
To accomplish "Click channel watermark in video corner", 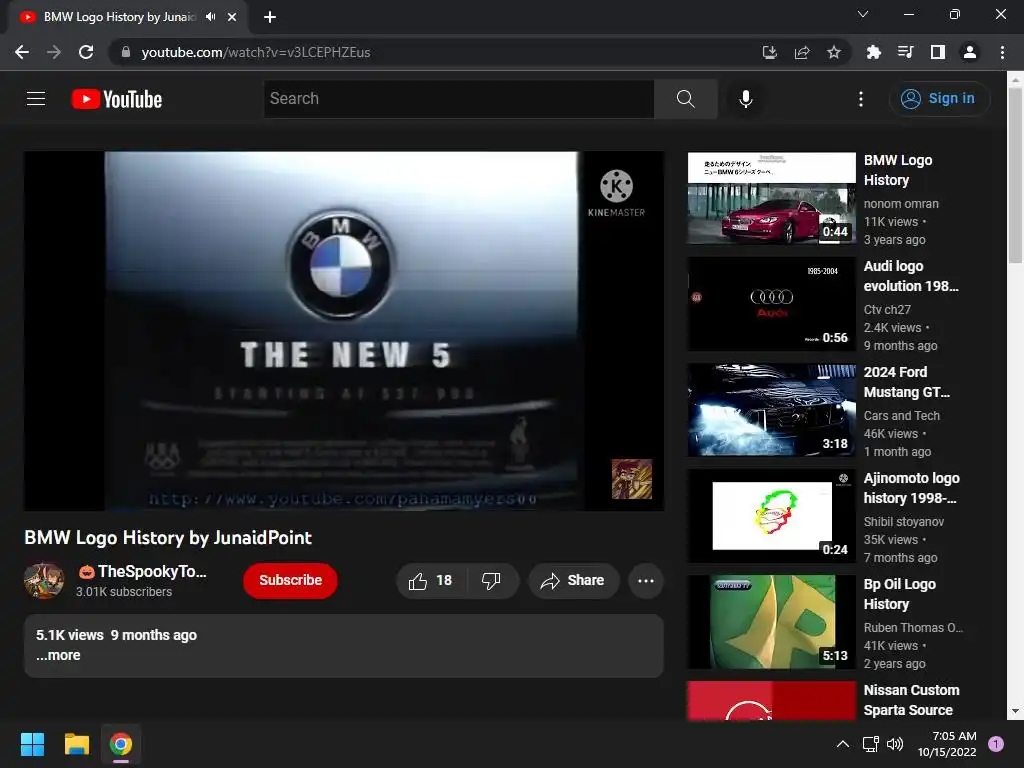I will pyautogui.click(x=632, y=479).
